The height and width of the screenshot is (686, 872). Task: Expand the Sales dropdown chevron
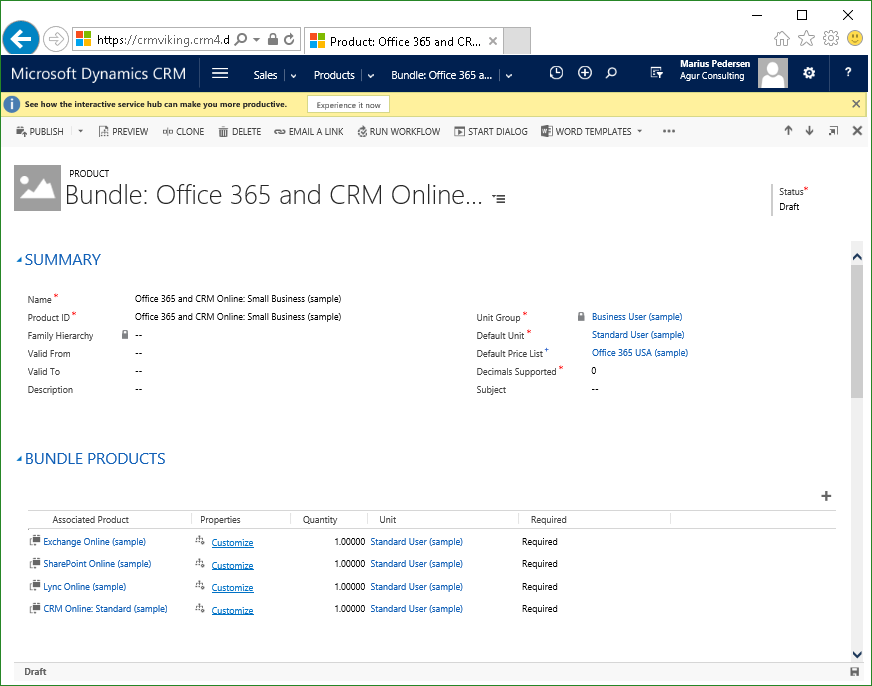(294, 76)
